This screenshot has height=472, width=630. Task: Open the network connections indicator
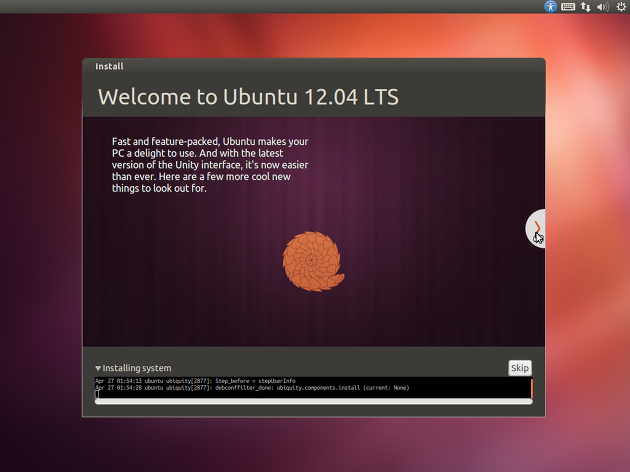585,6
